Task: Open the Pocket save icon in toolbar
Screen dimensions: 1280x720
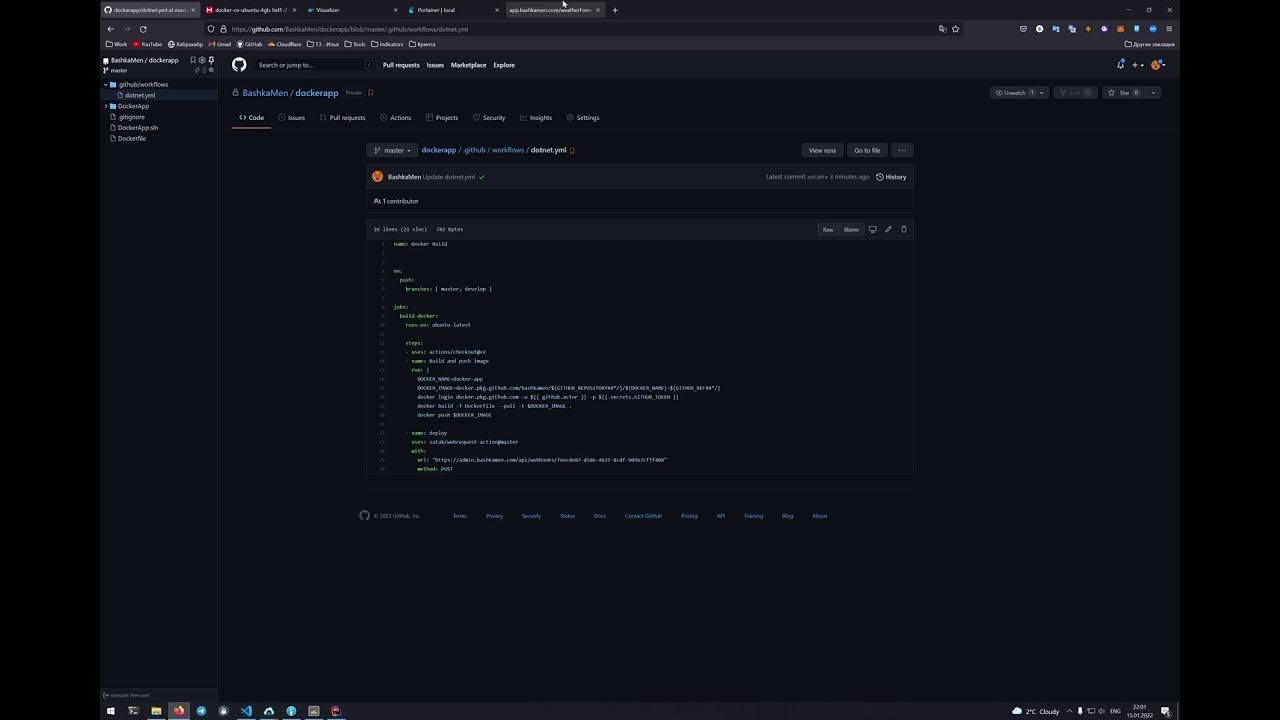Action: tap(1023, 29)
